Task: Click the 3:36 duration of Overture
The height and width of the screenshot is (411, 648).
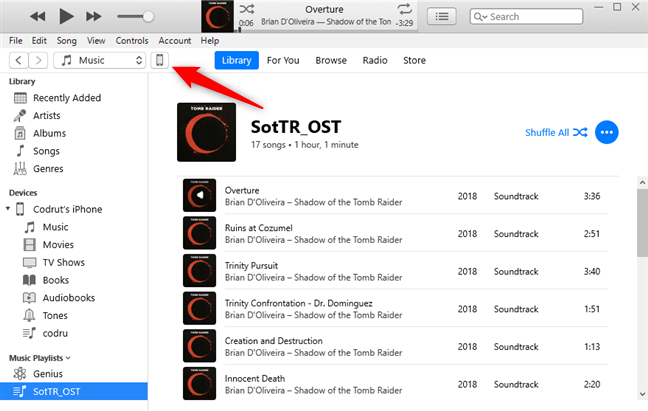Action: pyautogui.click(x=592, y=196)
